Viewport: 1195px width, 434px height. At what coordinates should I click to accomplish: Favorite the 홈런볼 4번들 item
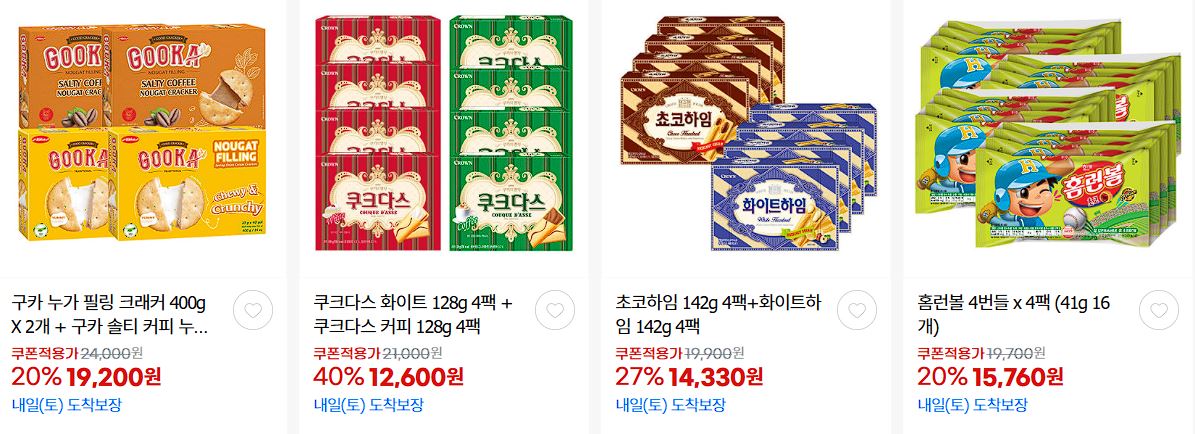[1158, 310]
